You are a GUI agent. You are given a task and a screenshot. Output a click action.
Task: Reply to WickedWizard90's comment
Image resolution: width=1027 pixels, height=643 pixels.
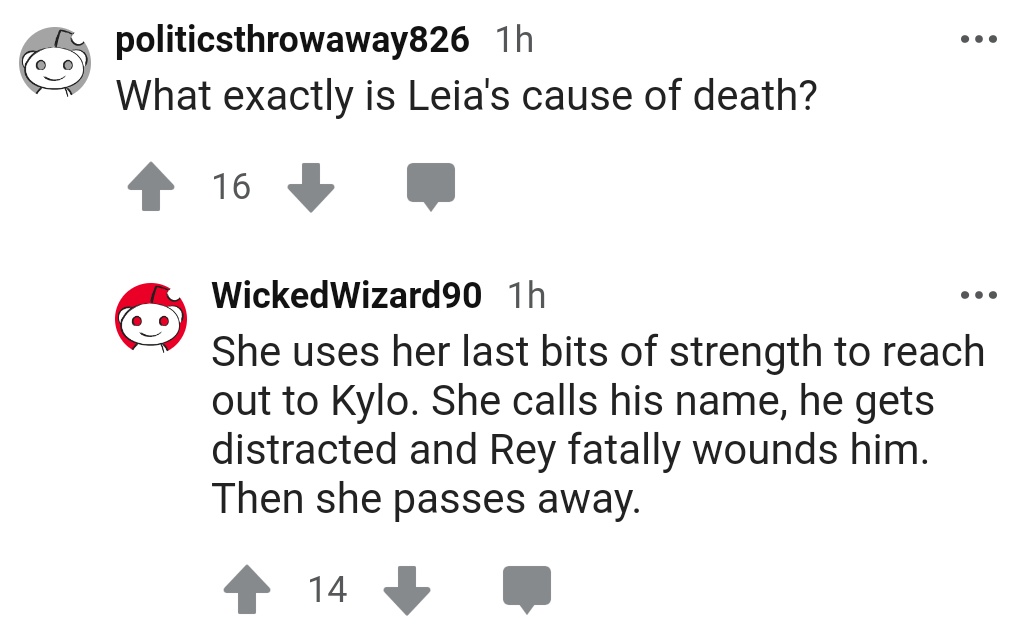(526, 590)
